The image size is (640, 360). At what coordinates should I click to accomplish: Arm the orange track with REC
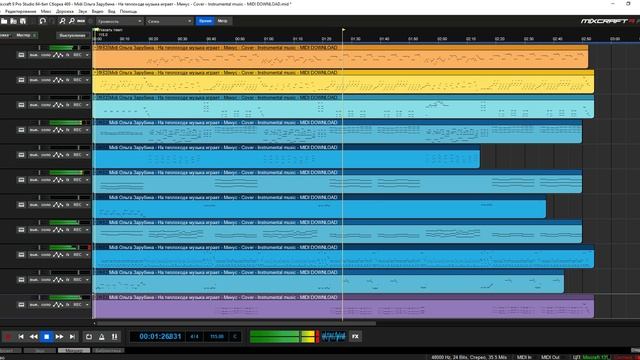point(78,55)
